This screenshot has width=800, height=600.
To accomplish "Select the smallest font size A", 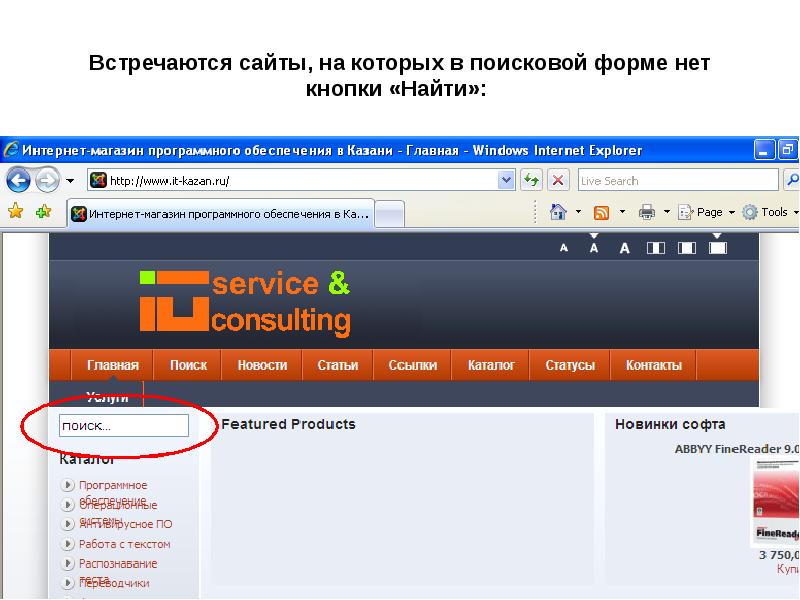I will click(x=564, y=248).
